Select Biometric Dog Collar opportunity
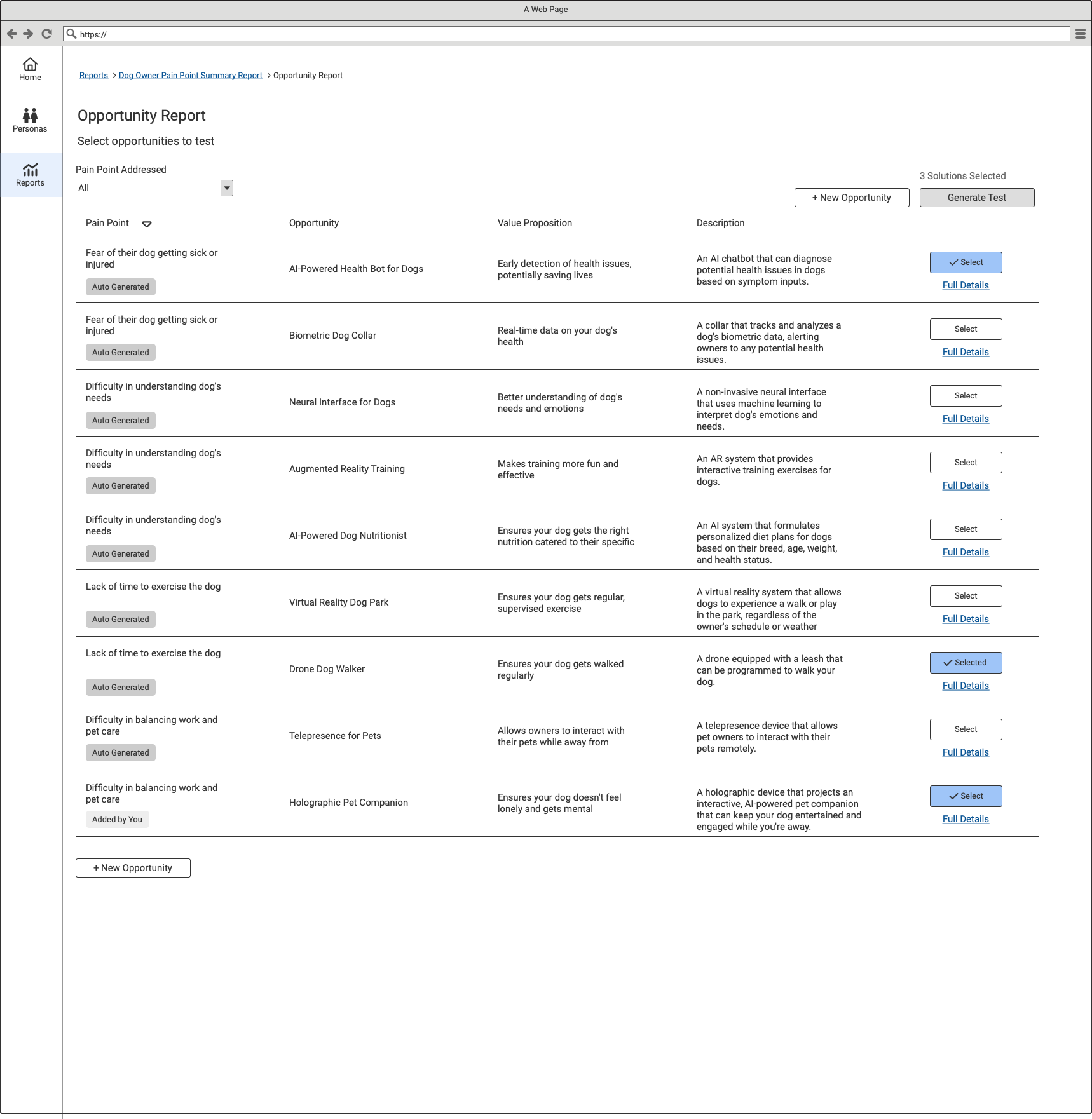This screenshot has height=1119, width=1092. (966, 329)
